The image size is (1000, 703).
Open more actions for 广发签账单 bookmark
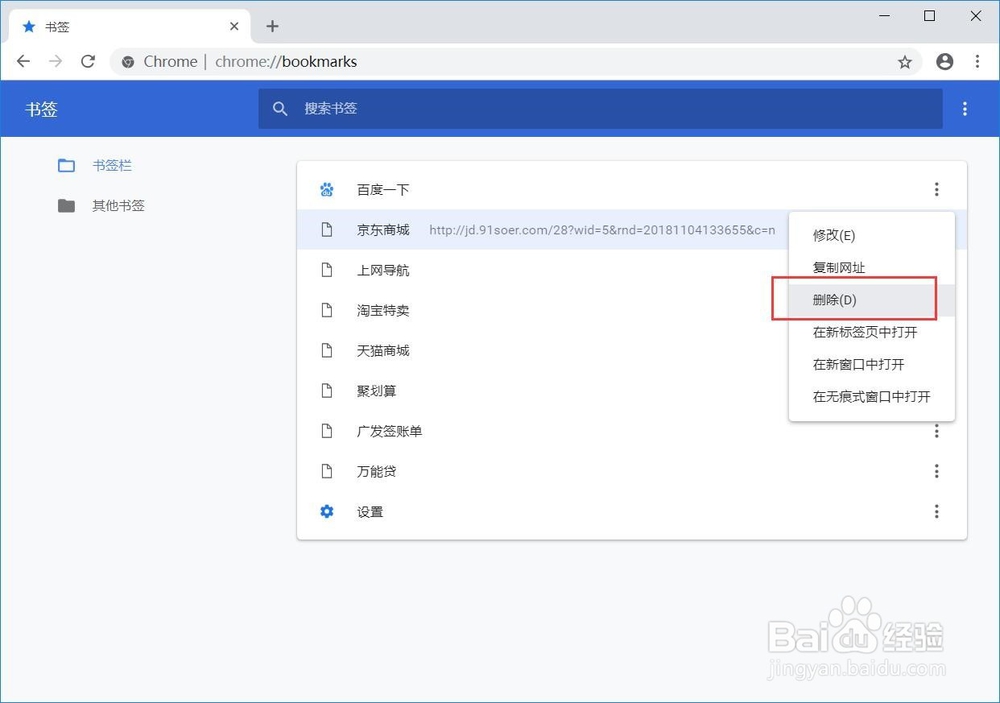(936, 431)
